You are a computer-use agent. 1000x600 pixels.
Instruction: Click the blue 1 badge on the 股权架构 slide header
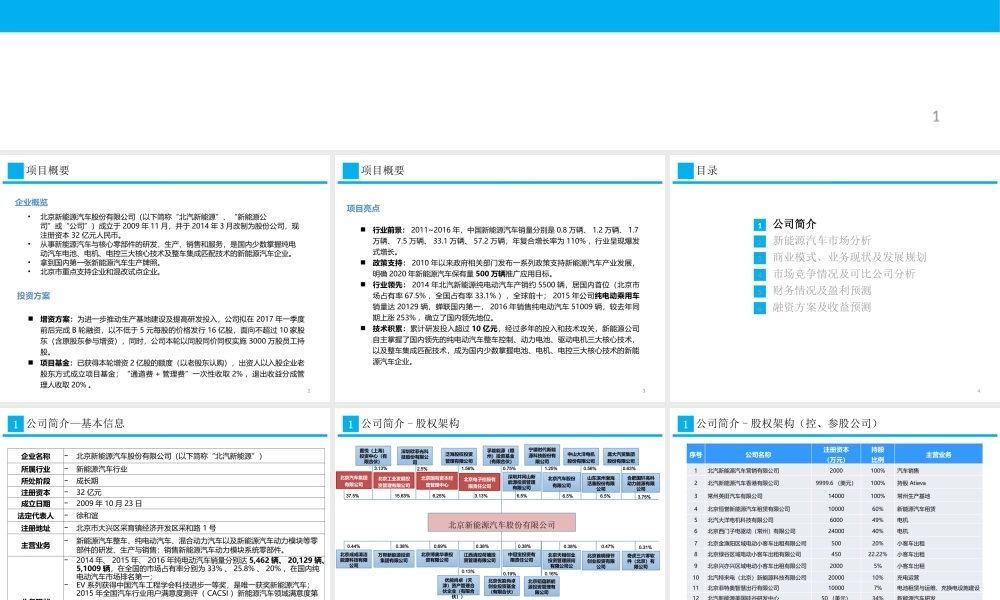tap(349, 422)
